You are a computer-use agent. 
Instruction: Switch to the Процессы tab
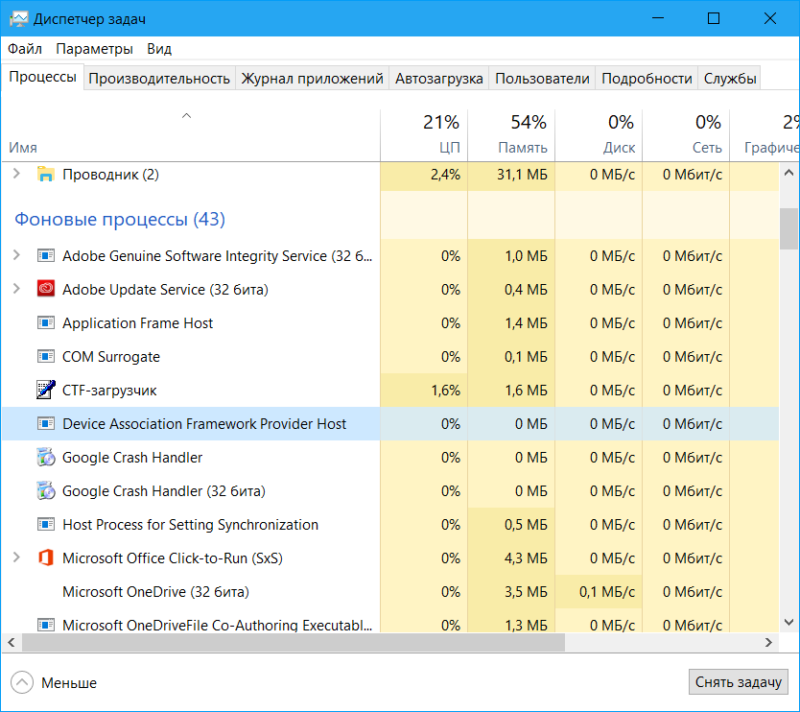coord(43,78)
